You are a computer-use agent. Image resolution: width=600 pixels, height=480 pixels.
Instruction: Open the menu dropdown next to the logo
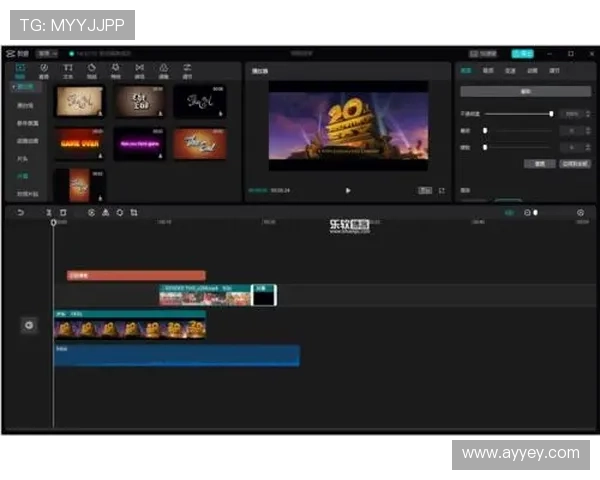47,54
